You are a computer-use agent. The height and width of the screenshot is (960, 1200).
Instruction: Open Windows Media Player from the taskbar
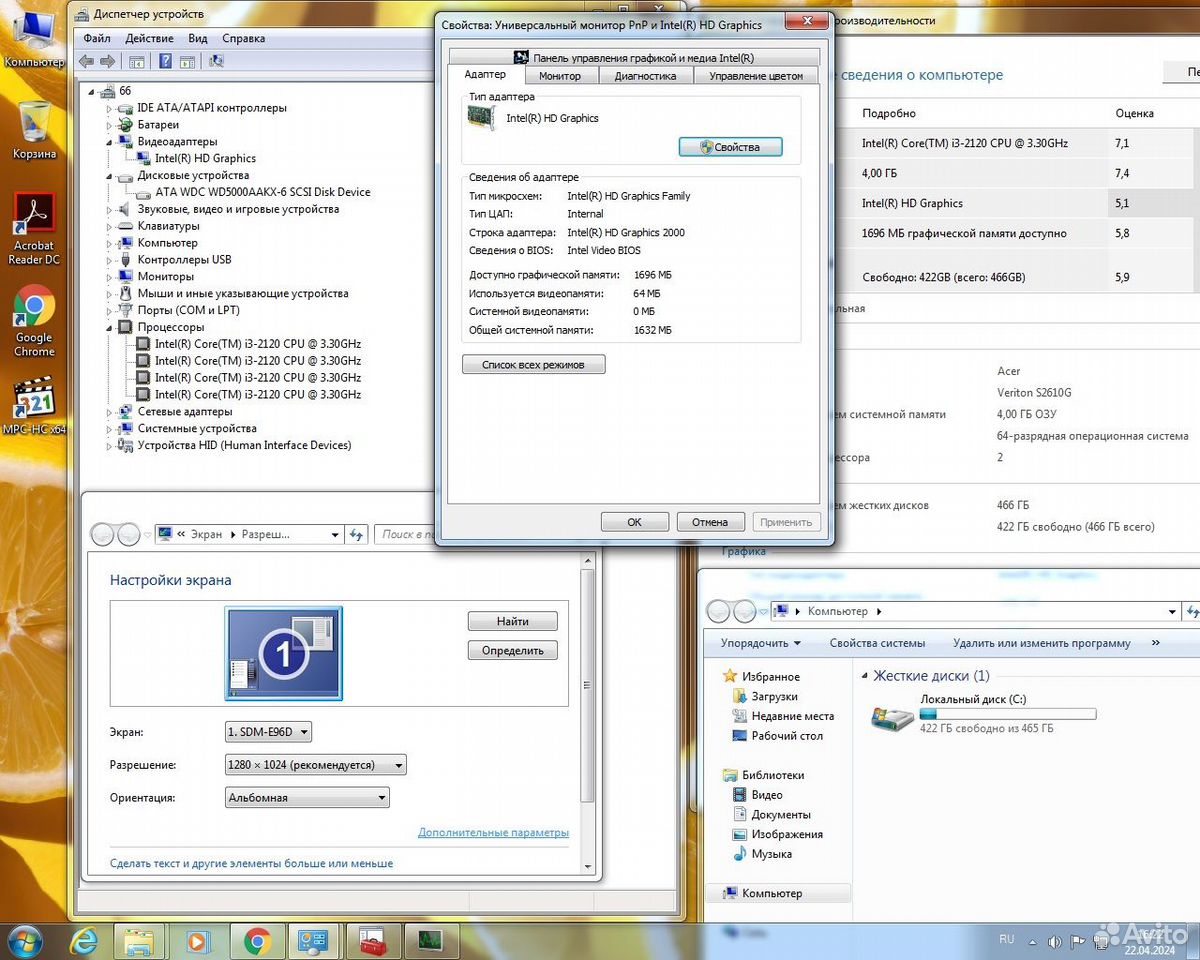197,941
